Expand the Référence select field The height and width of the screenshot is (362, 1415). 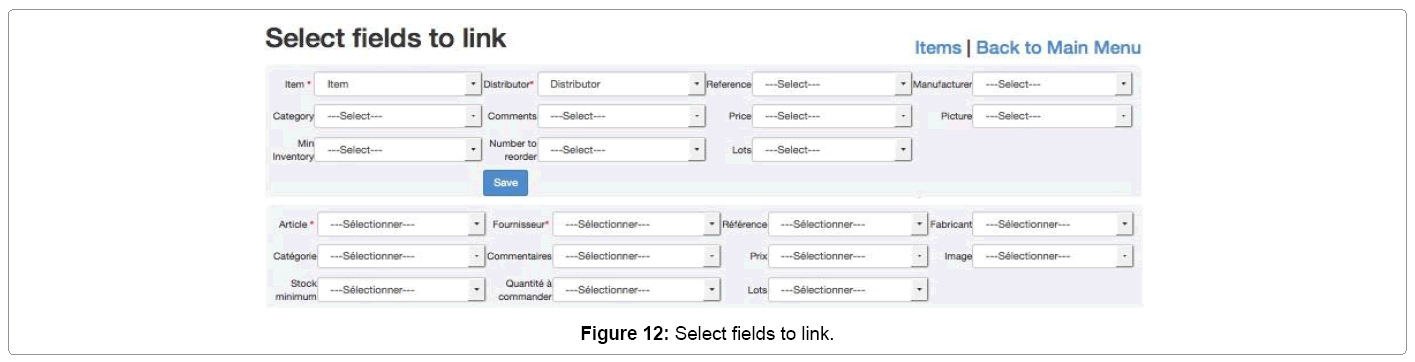[848, 225]
